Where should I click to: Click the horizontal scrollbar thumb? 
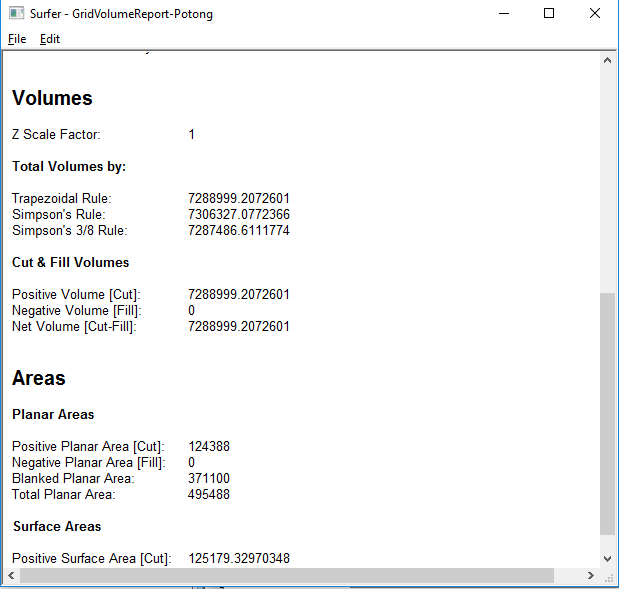(x=287, y=576)
